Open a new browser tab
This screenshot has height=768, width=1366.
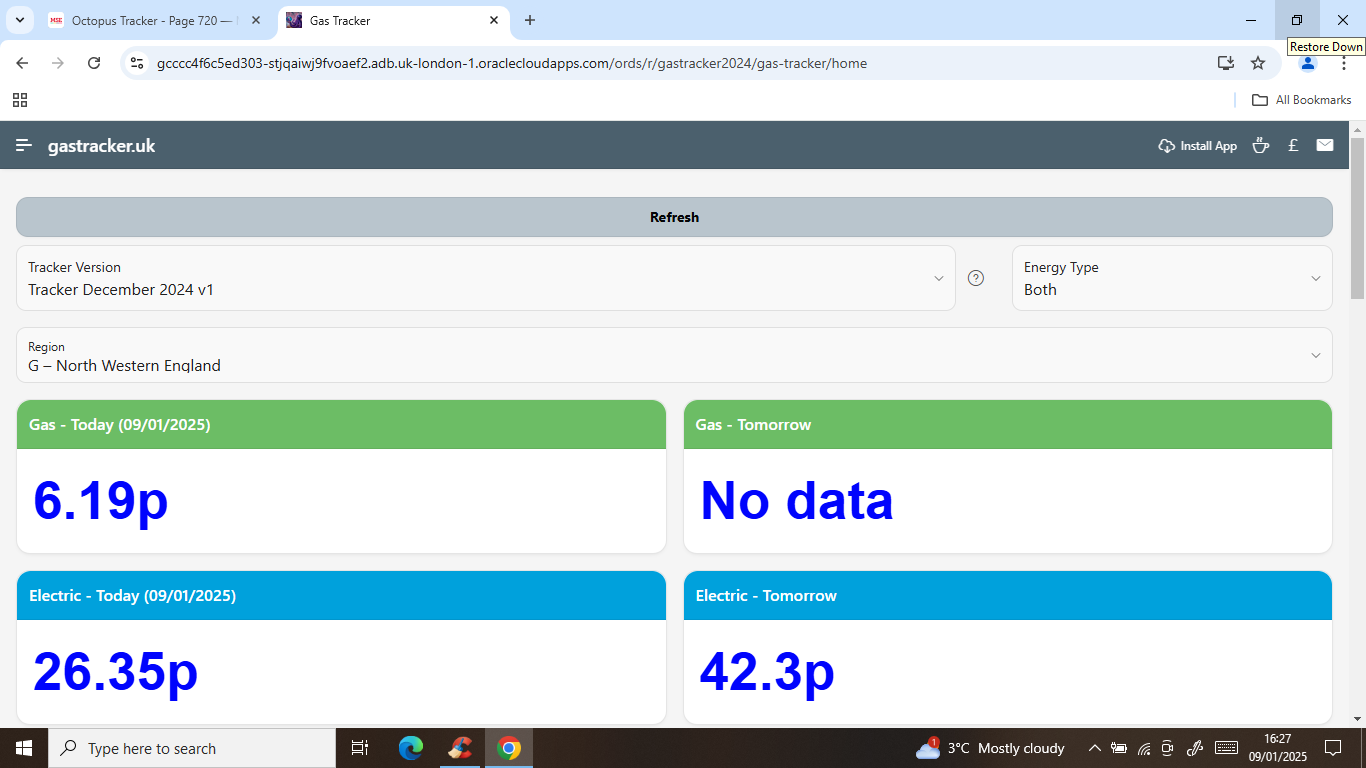click(x=530, y=20)
